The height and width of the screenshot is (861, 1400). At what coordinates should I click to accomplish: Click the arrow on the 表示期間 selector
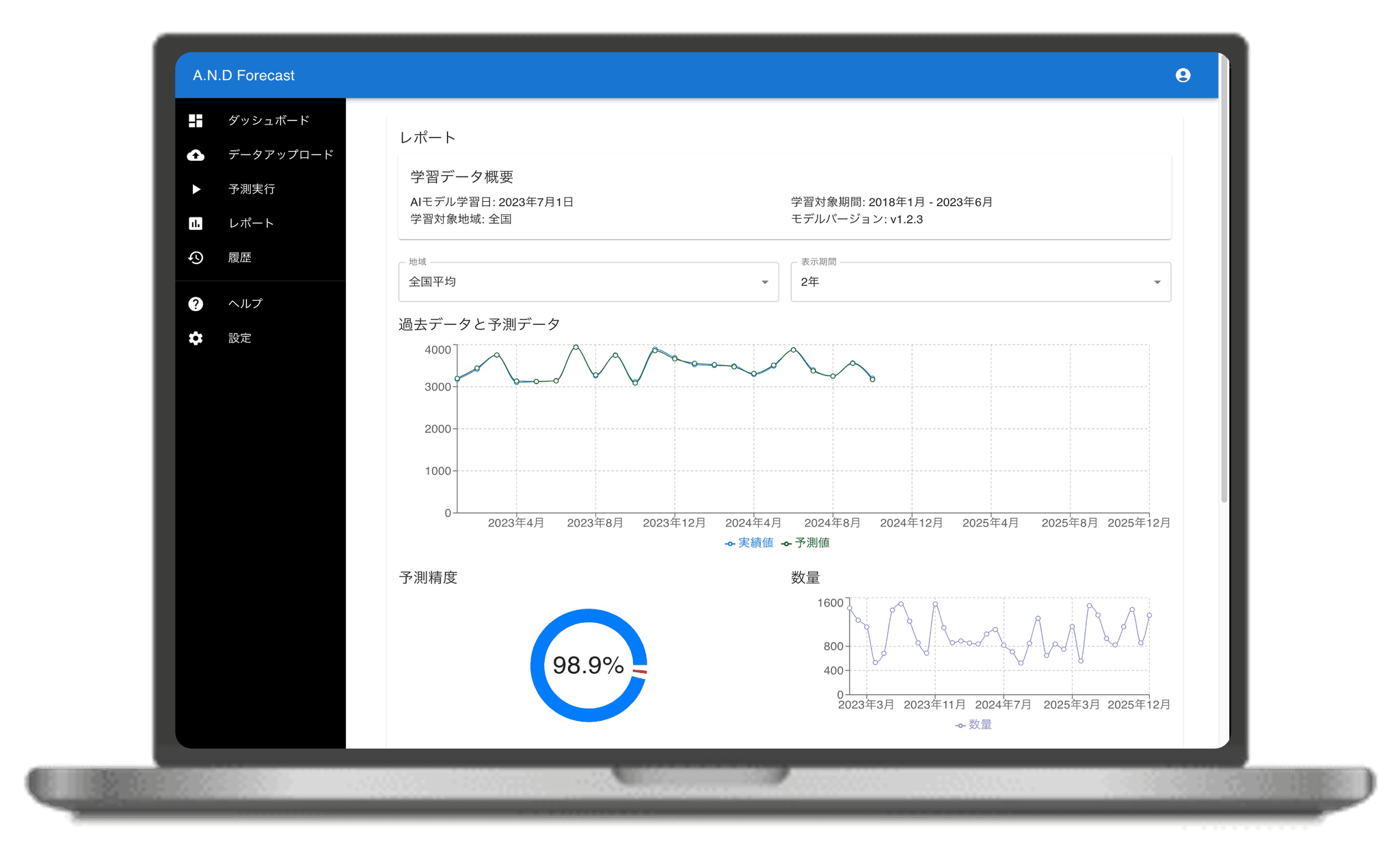click(x=1157, y=282)
